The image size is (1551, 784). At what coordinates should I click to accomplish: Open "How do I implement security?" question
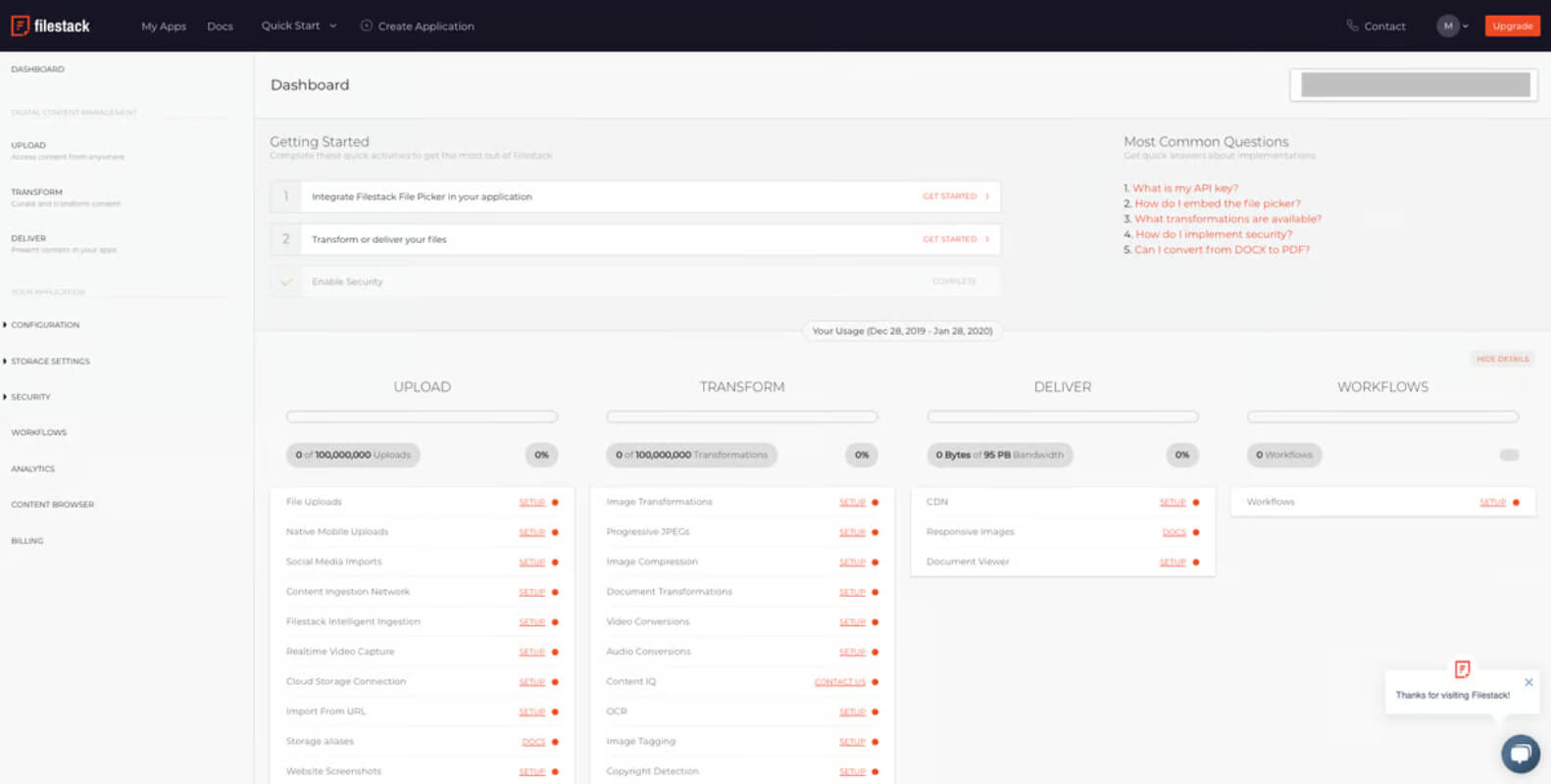click(x=1214, y=234)
